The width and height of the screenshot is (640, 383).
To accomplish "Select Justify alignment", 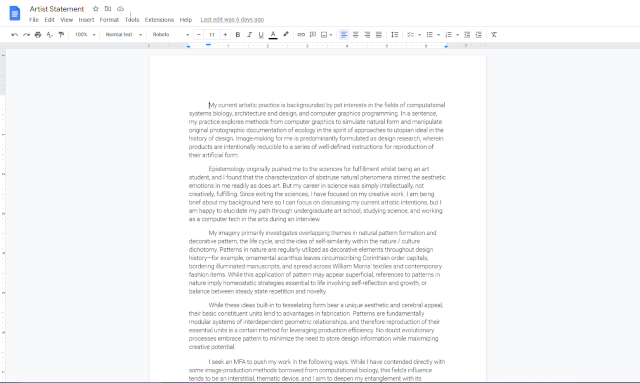I will [x=379, y=35].
